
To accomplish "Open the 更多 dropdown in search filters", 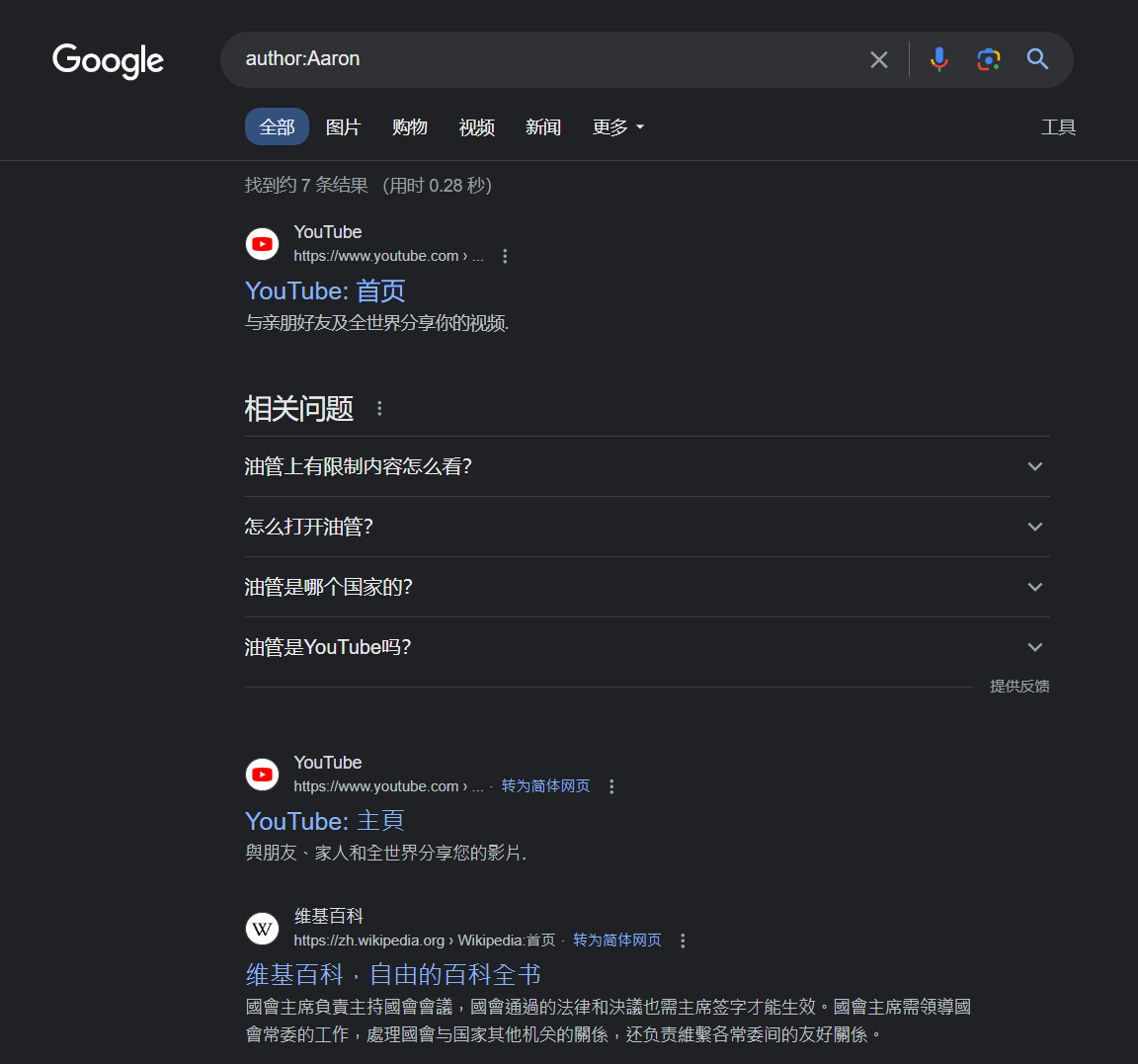I will click(617, 127).
